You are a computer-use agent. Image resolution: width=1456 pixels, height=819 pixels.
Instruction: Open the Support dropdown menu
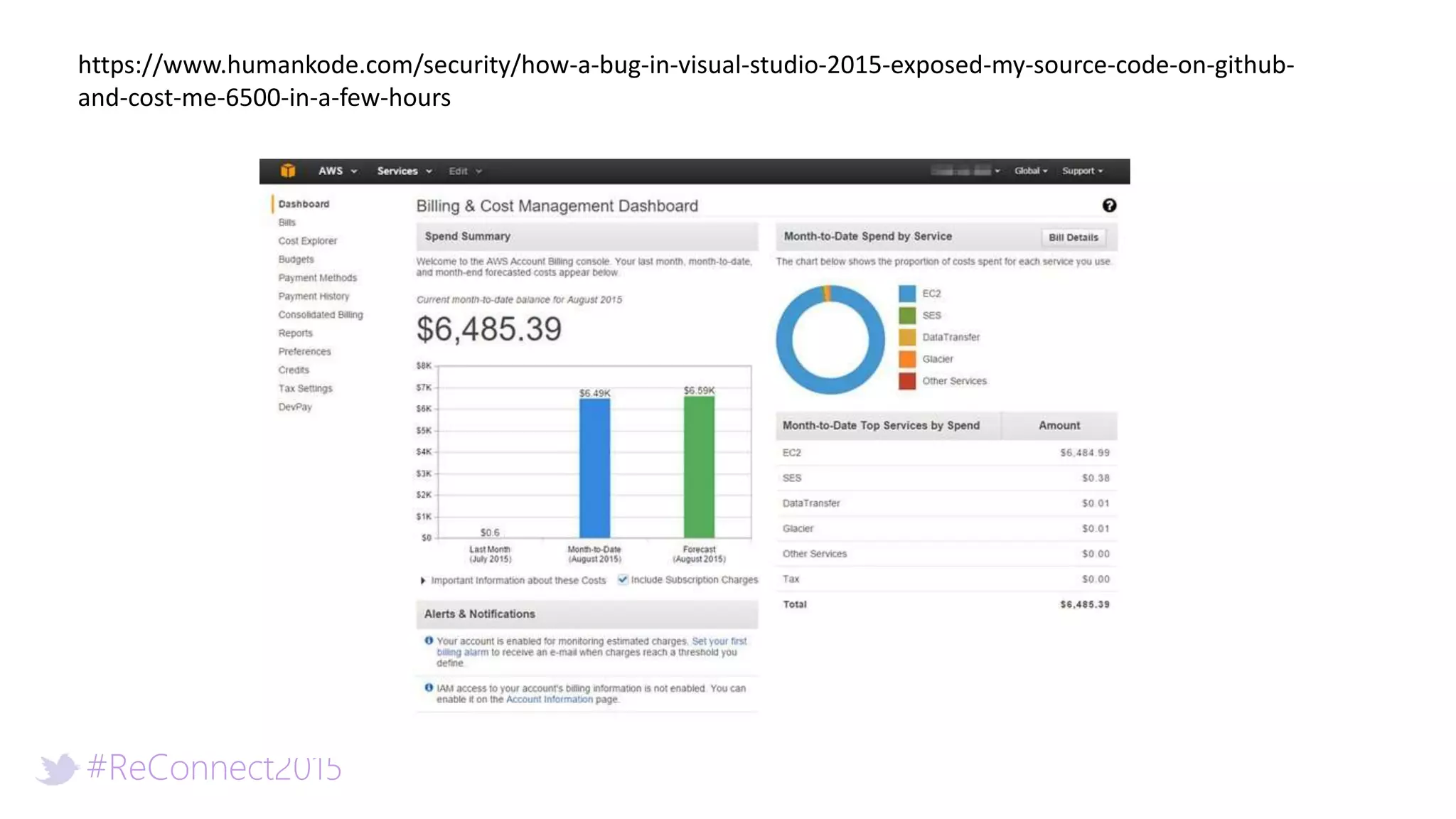pos(1082,171)
